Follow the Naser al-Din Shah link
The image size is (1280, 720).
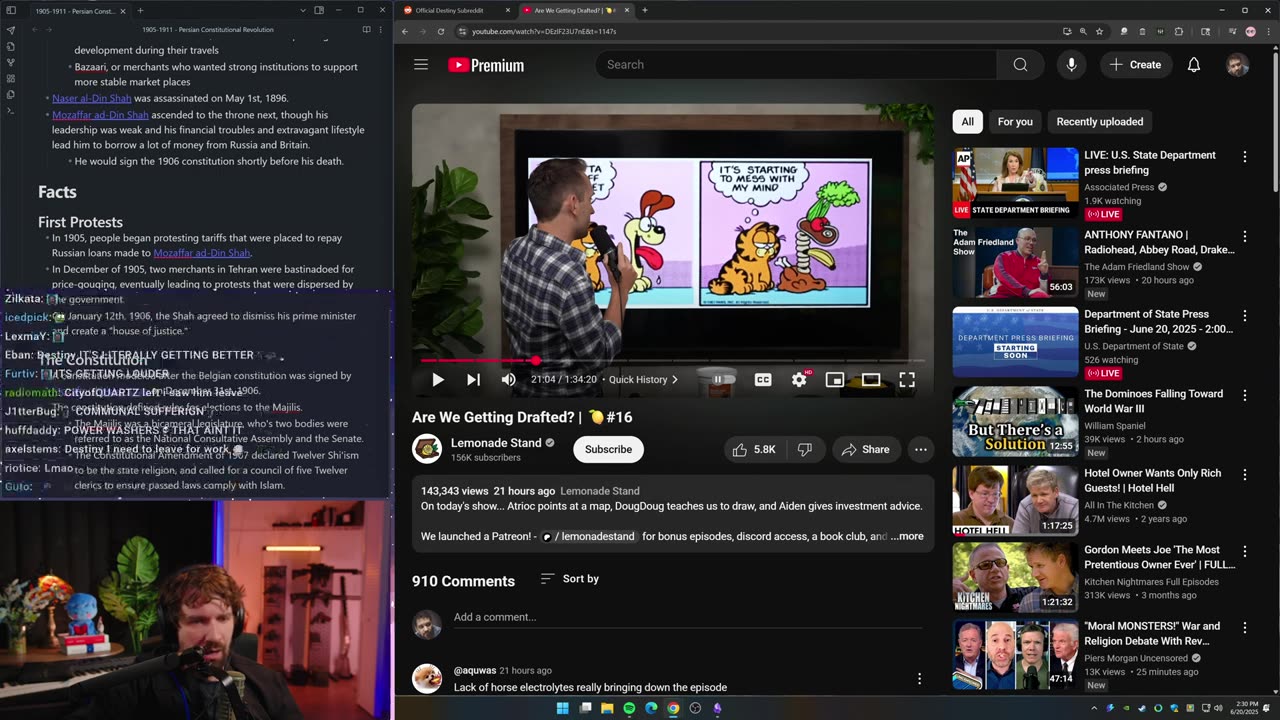click(92, 98)
